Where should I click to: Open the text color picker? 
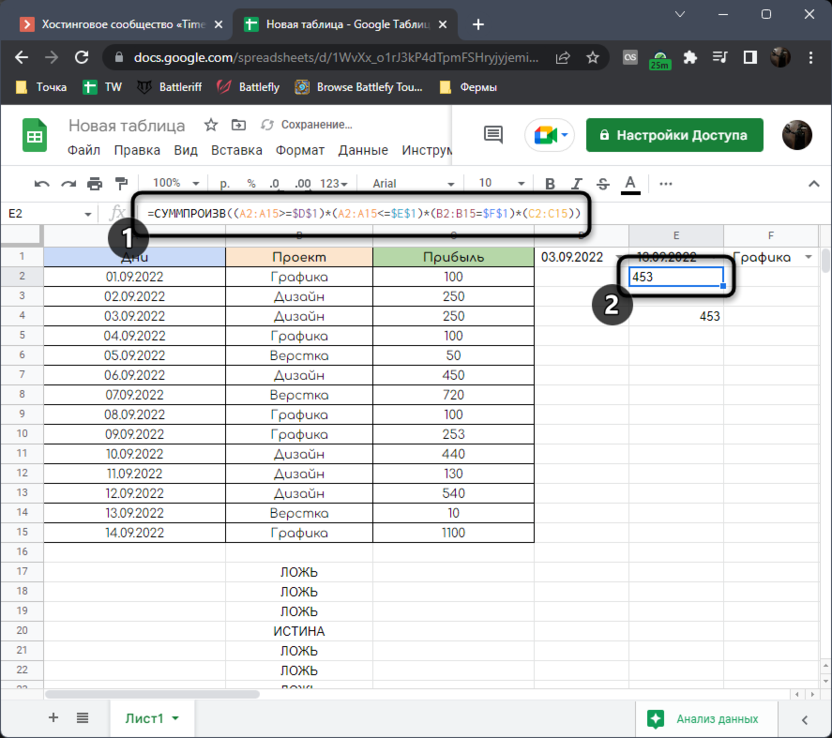pyautogui.click(x=630, y=184)
